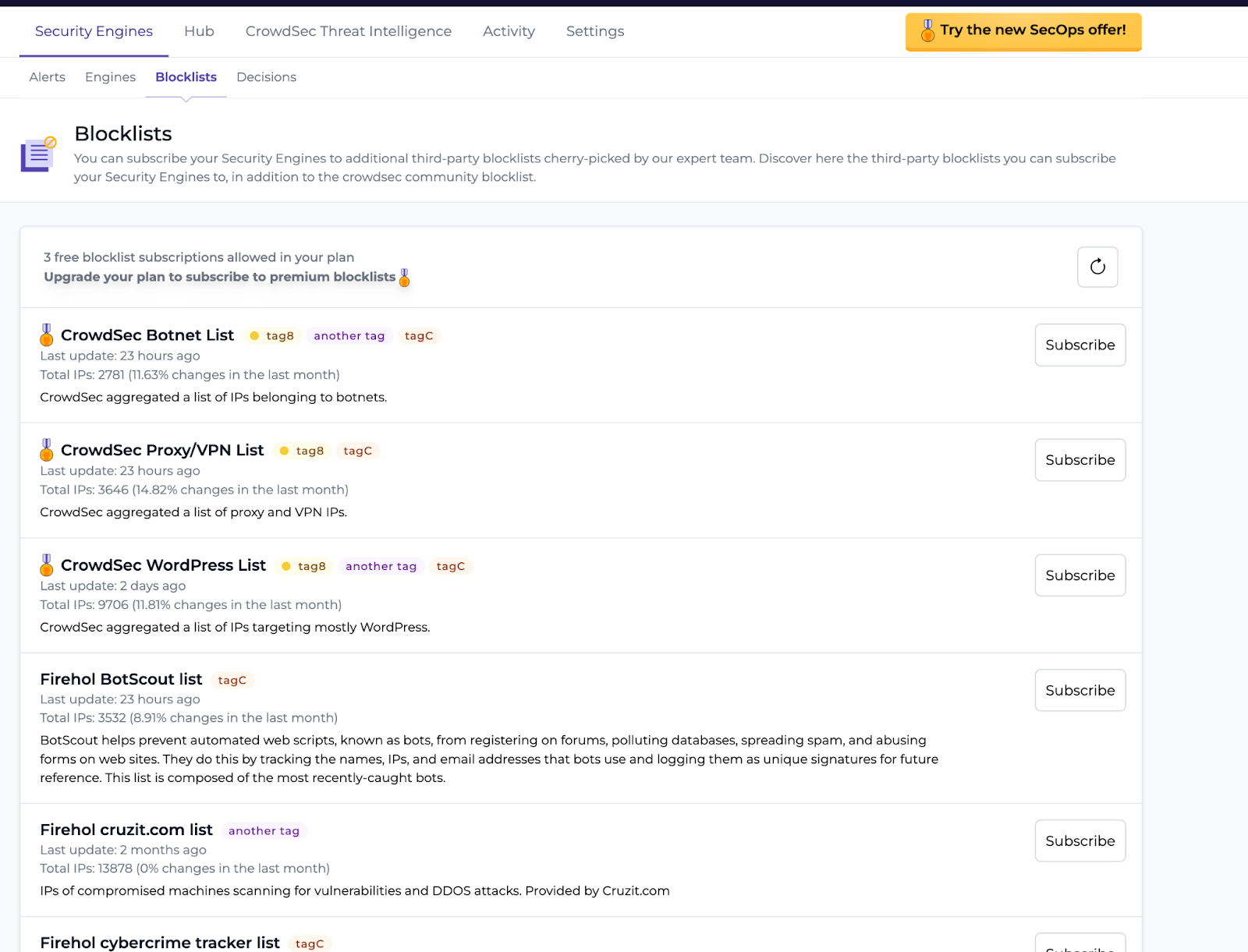Click the medal icon after upgrade plan text
This screenshot has height=952, width=1248.
[404, 278]
